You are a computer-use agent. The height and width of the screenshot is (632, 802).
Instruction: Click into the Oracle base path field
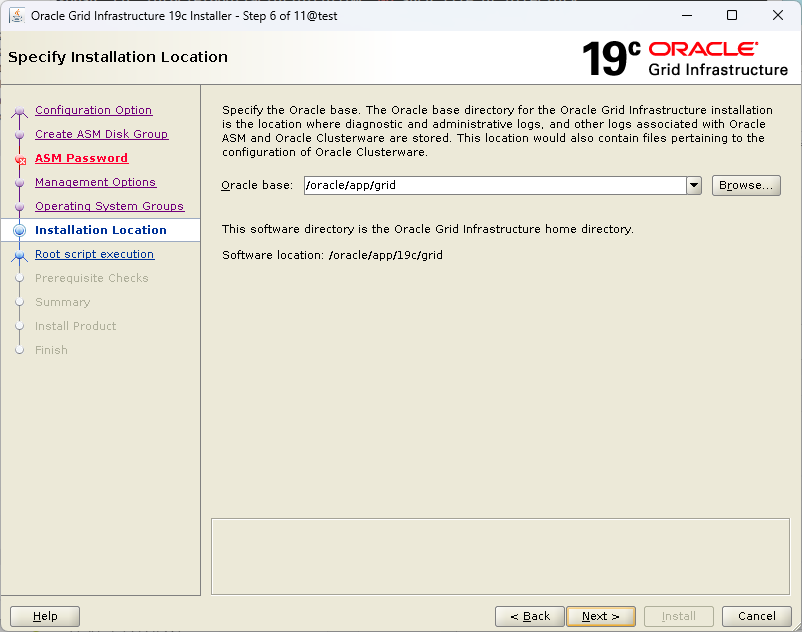click(495, 185)
